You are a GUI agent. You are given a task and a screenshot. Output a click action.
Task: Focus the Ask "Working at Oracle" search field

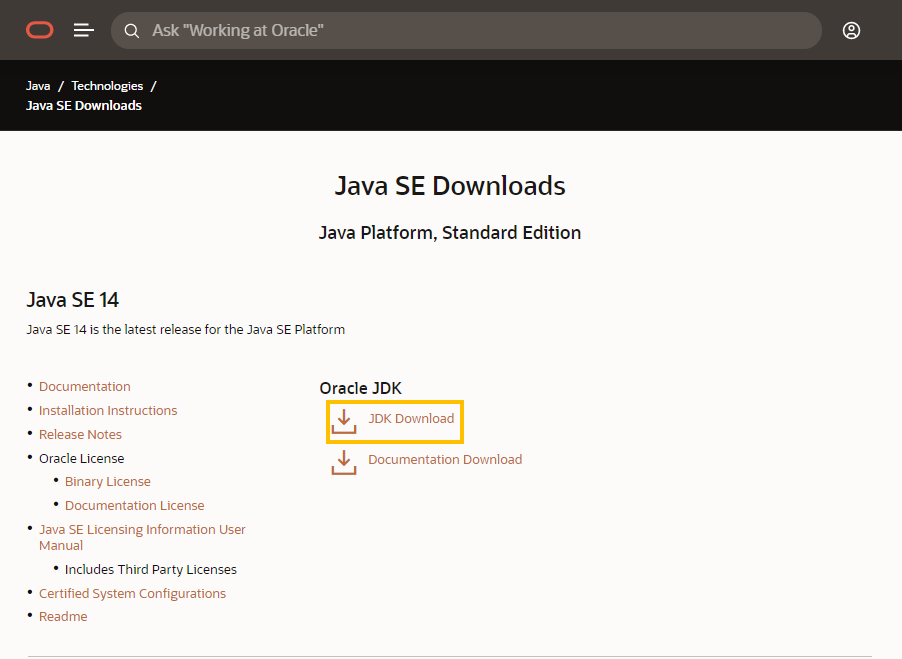[x=466, y=30]
